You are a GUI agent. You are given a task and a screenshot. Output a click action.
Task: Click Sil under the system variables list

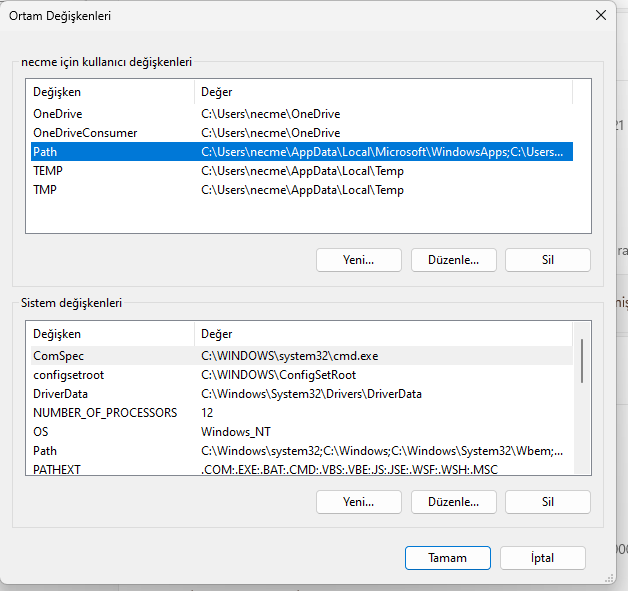coord(547,502)
